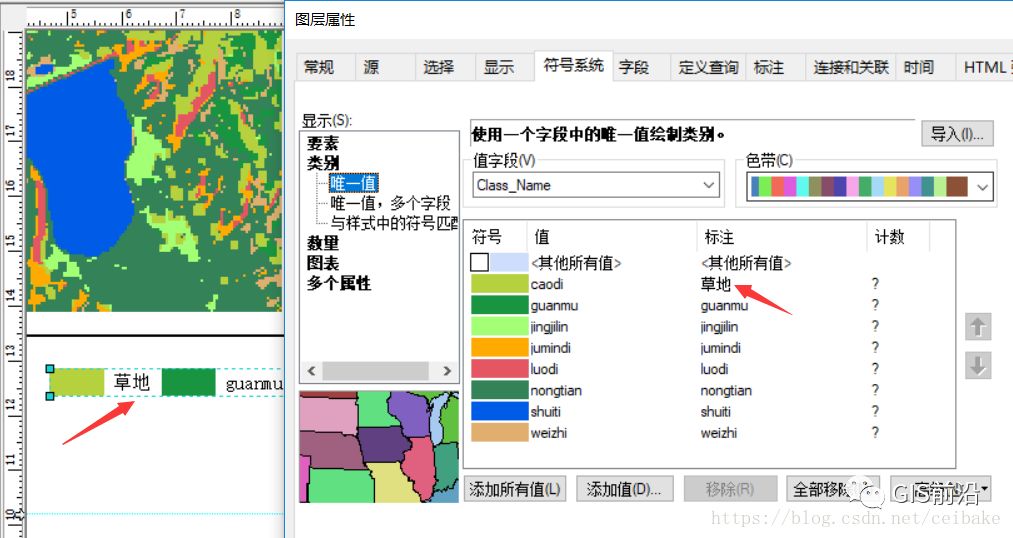The height and width of the screenshot is (538, 1013).
Task: Select 唯一值，多个字段 option
Action: [390, 203]
